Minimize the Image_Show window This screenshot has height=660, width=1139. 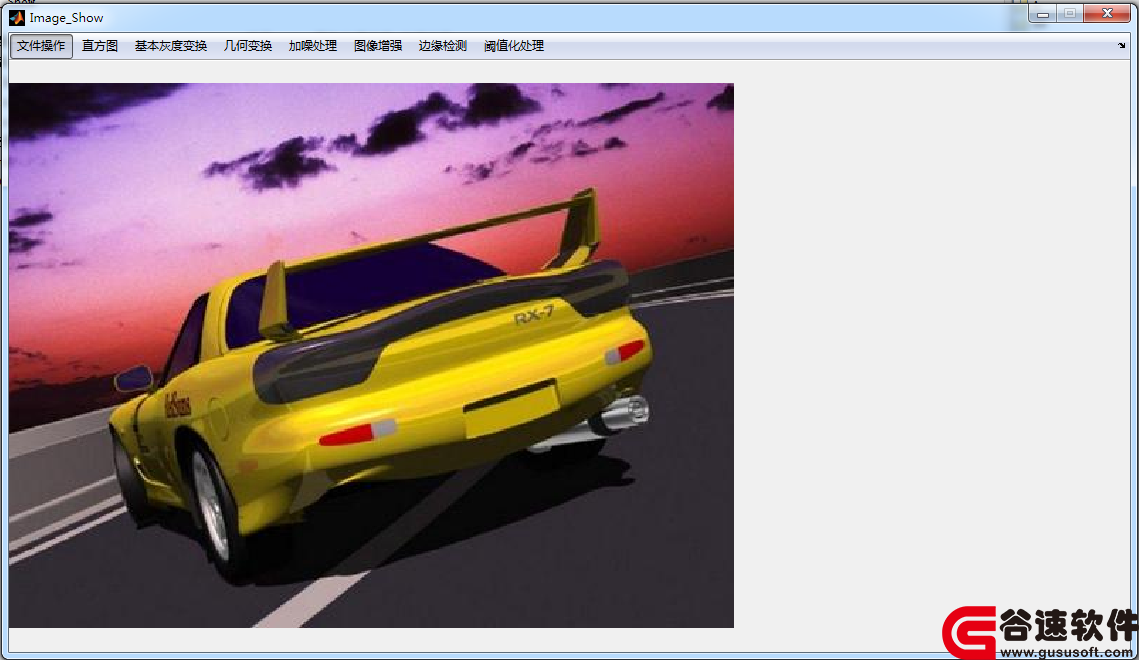[1042, 14]
